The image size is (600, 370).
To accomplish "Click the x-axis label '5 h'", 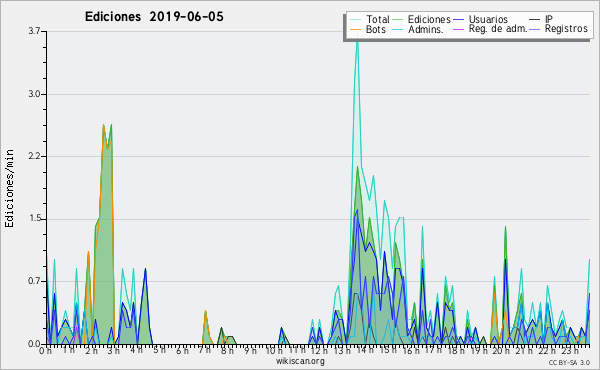I will coord(159,350).
